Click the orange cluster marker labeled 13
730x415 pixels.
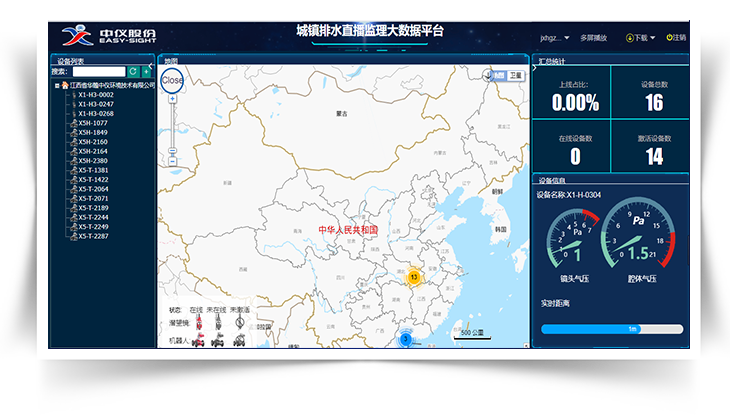(413, 276)
